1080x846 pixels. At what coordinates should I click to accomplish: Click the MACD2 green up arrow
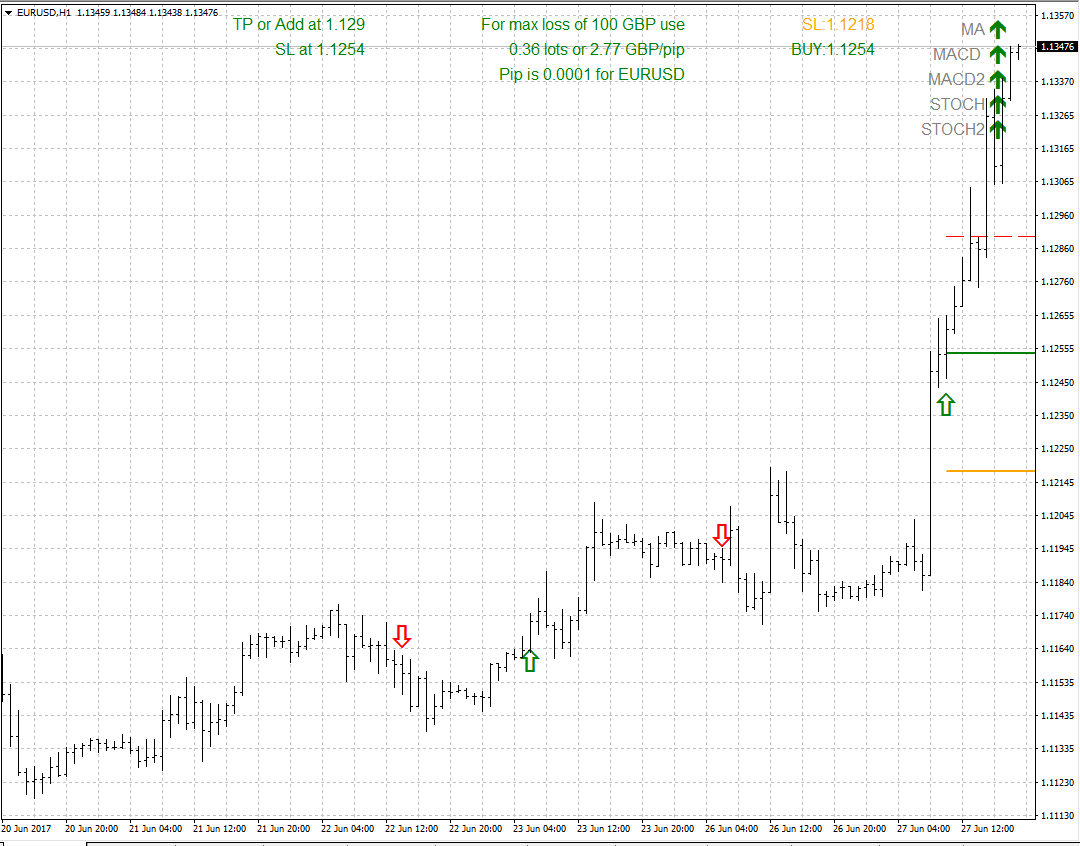pyautogui.click(x=997, y=80)
